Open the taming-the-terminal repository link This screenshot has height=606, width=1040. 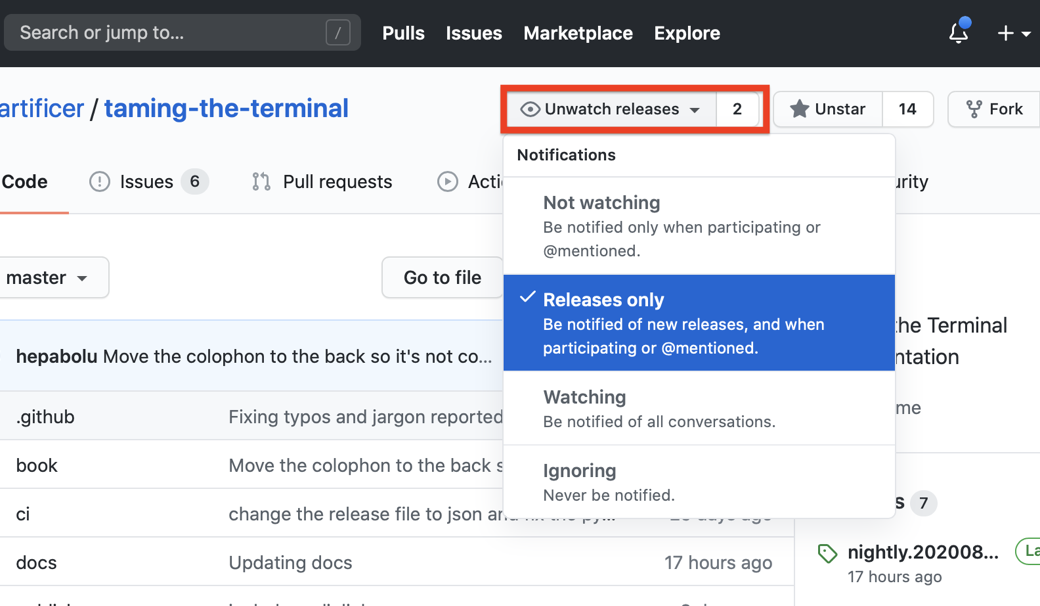[x=226, y=108]
